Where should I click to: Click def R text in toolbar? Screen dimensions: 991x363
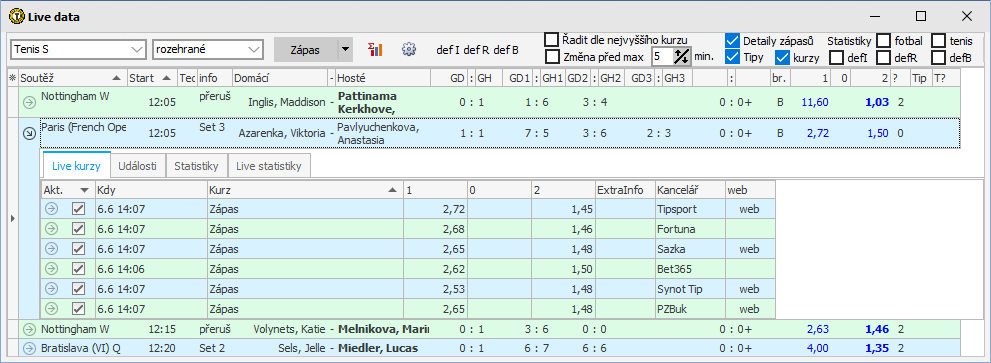(x=477, y=49)
